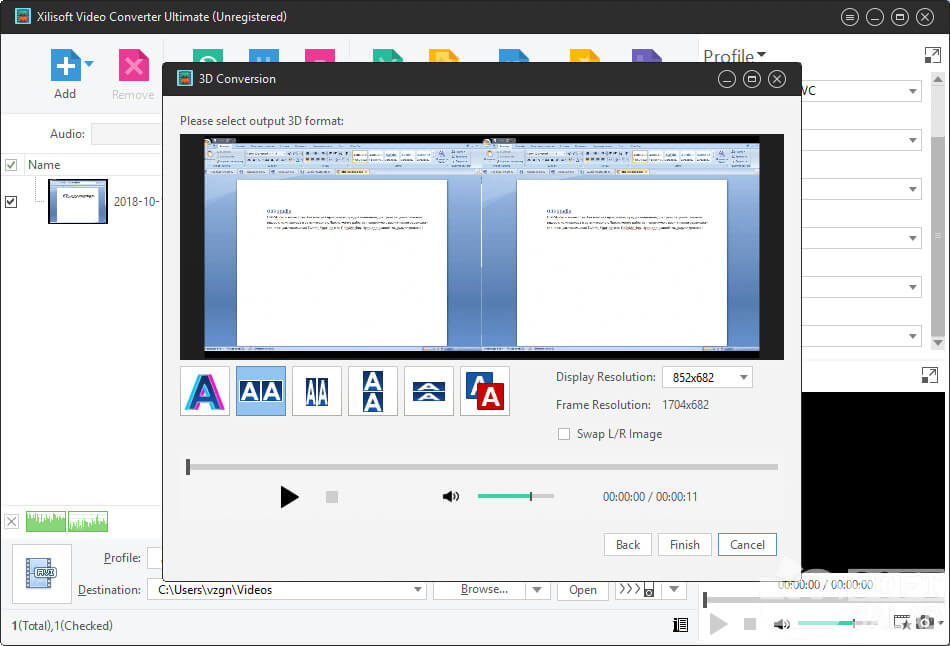Screen dimensions: 950x646
Task: Click the Profile panel vertical scrollbar
Action: tap(937, 211)
